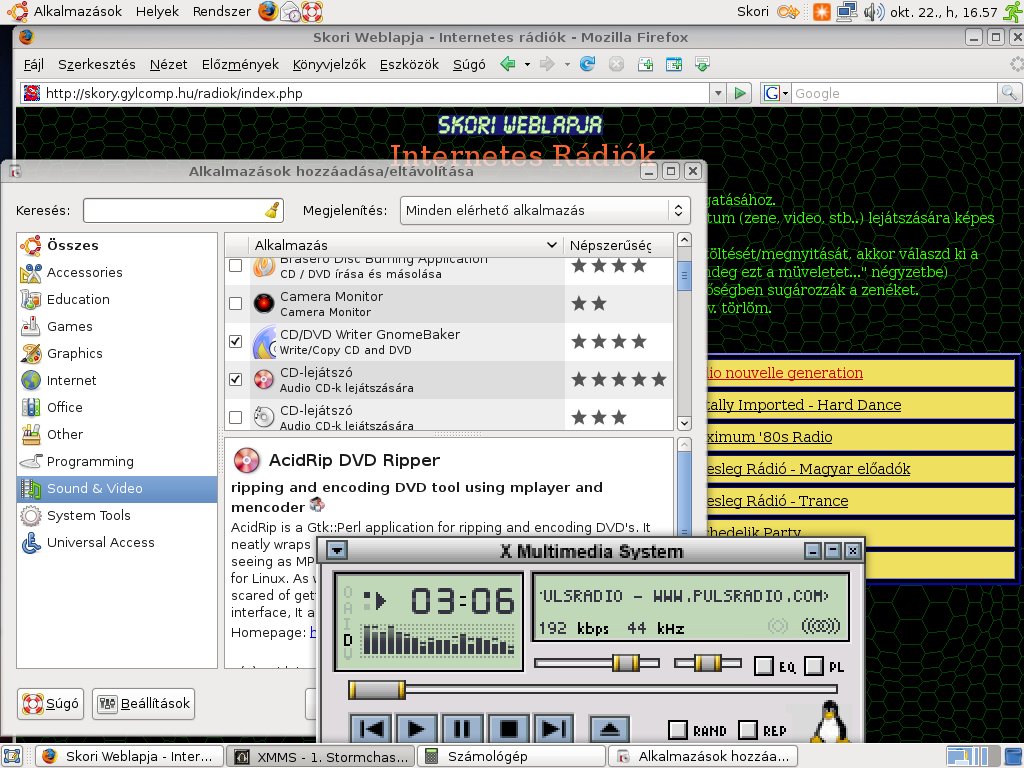Toggle the XMMS EQ button
The height and width of the screenshot is (768, 1024).
765,666
